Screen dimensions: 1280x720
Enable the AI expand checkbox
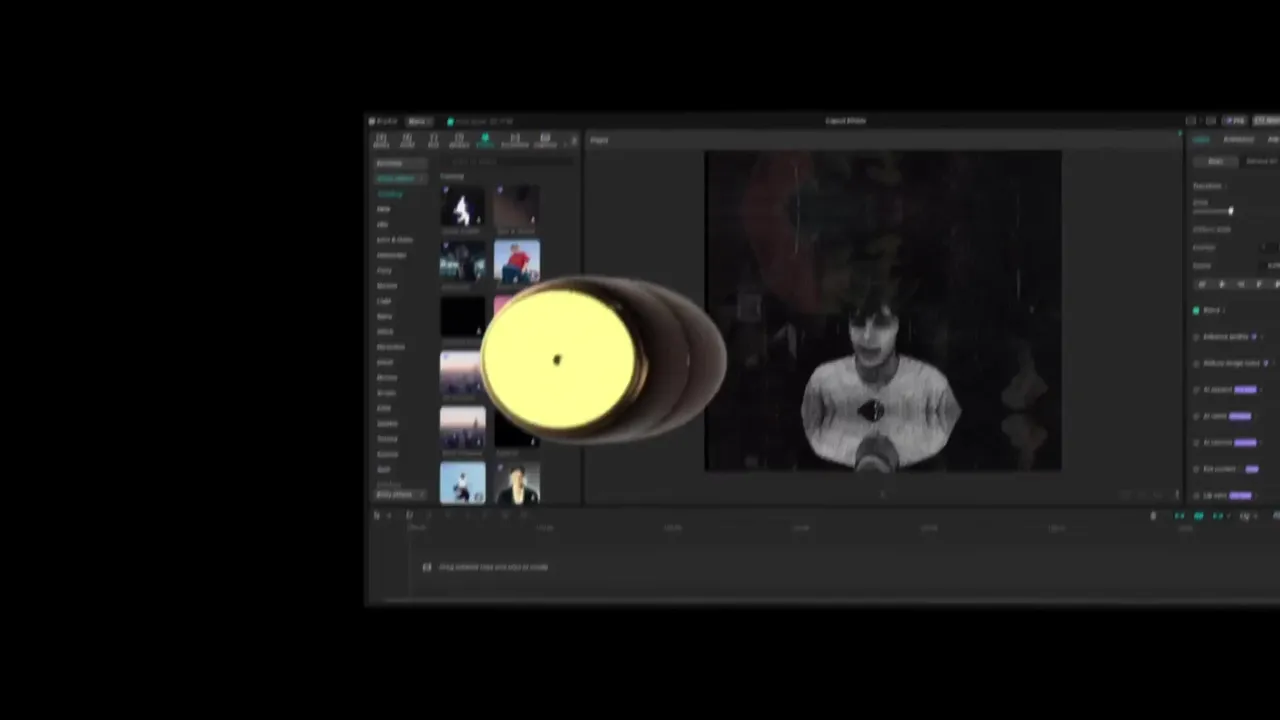coord(1197,390)
